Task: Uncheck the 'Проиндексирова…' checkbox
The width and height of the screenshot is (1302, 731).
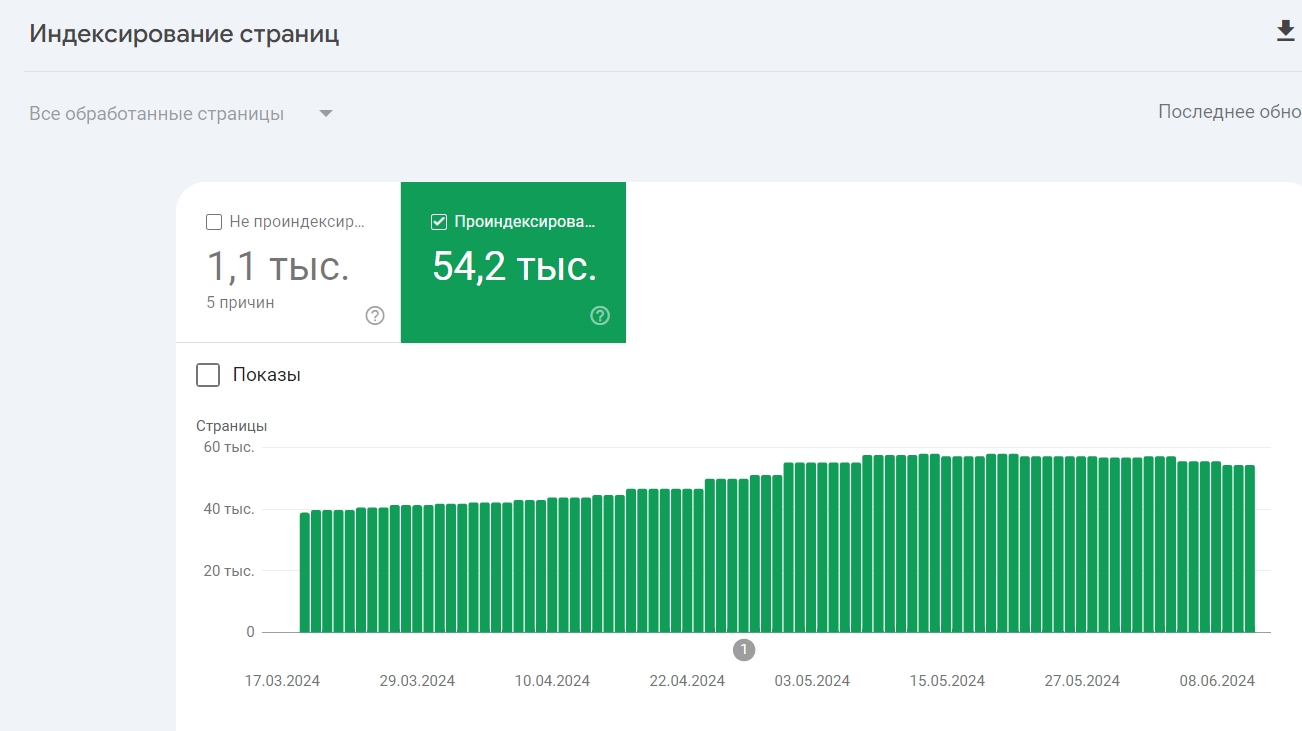Action: 438,222
